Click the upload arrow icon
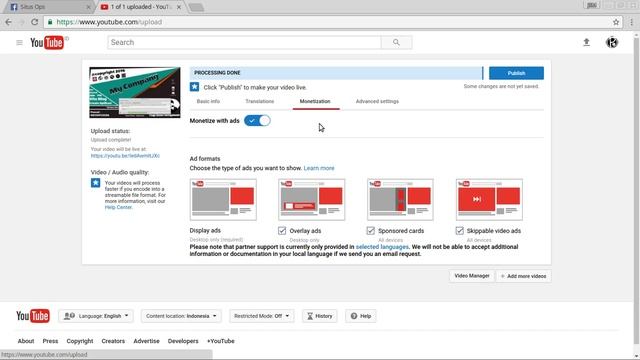The width and height of the screenshot is (640, 360). tap(587, 42)
